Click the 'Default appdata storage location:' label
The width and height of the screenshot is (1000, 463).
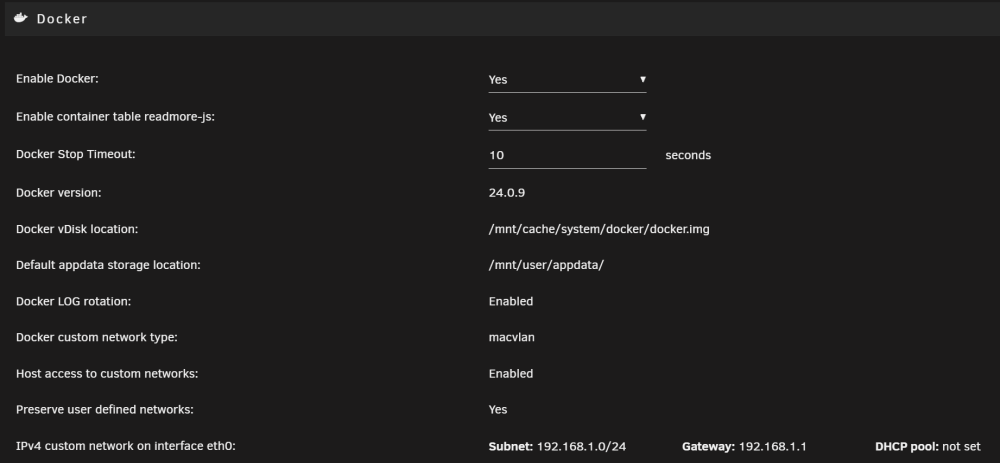coord(108,265)
